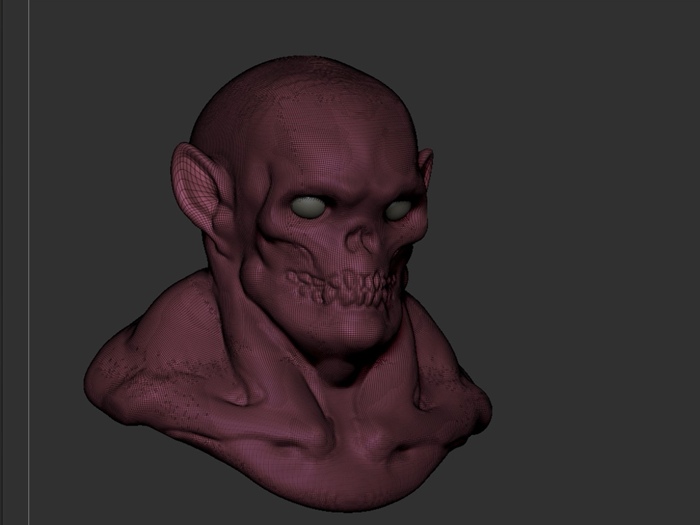Click the small ear on the head's far side
Screen dimensions: 700x525
[427, 168]
